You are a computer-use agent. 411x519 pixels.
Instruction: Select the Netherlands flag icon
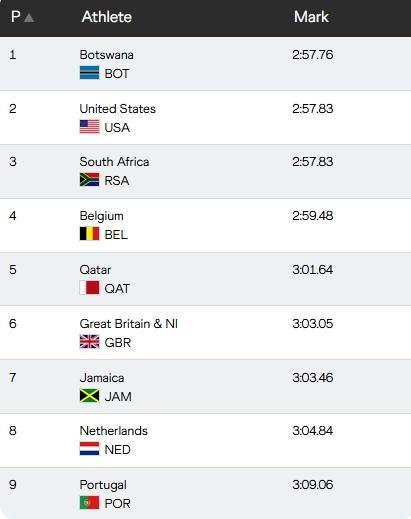click(89, 449)
